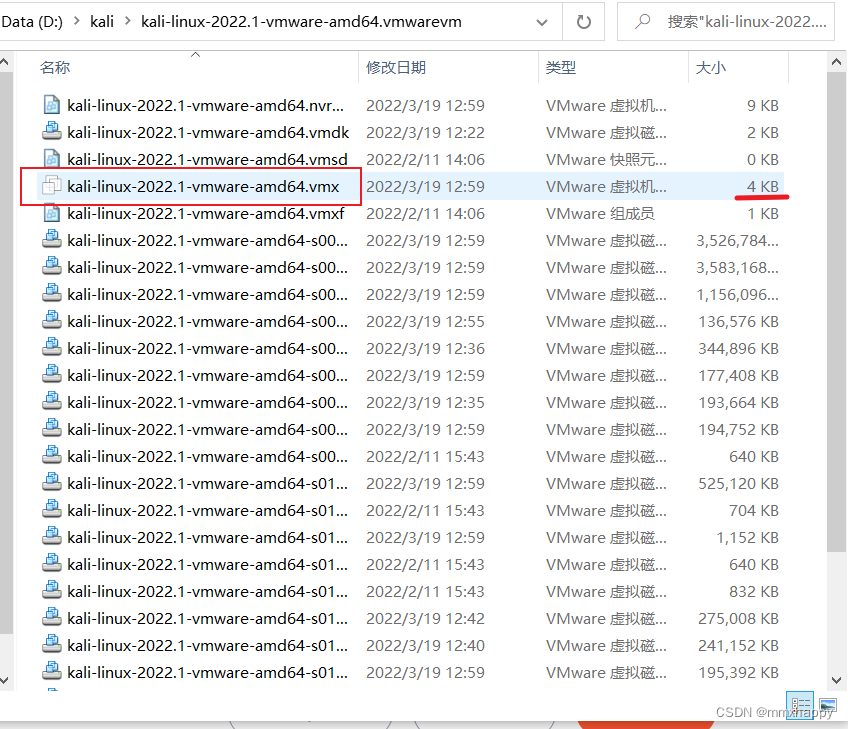Click the icon of the .vmxf file

point(51,213)
